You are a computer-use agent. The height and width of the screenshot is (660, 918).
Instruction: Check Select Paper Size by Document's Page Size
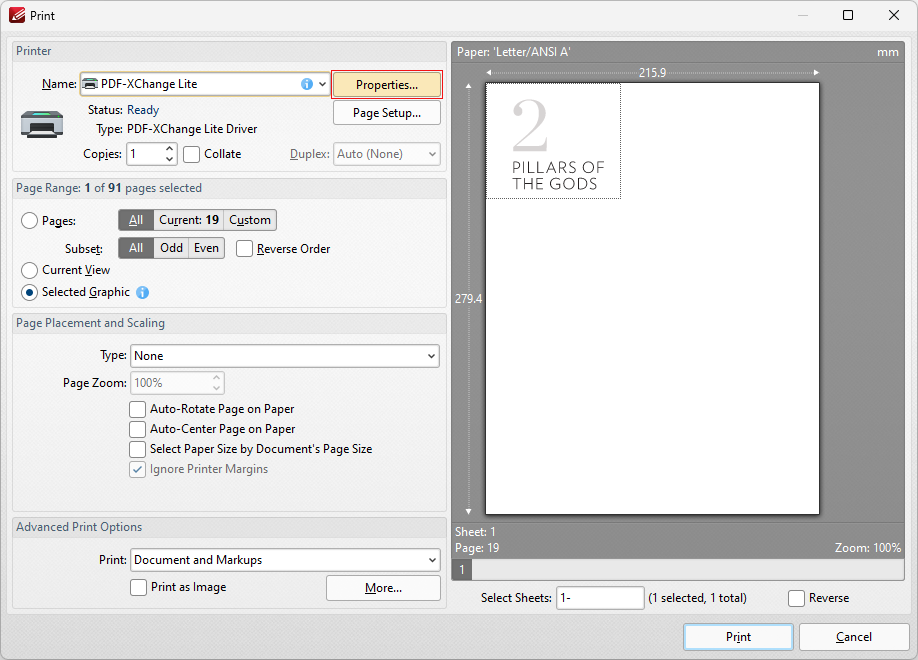coord(138,449)
